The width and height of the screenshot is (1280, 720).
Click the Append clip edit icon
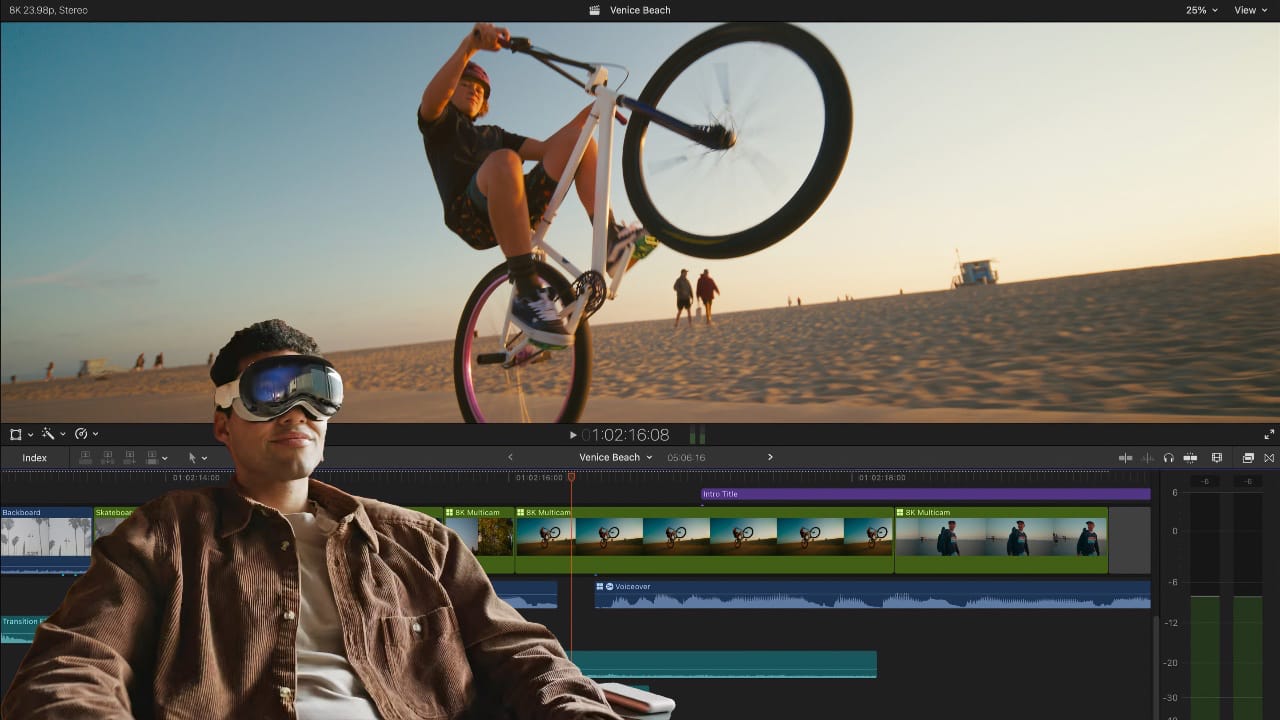pos(129,458)
